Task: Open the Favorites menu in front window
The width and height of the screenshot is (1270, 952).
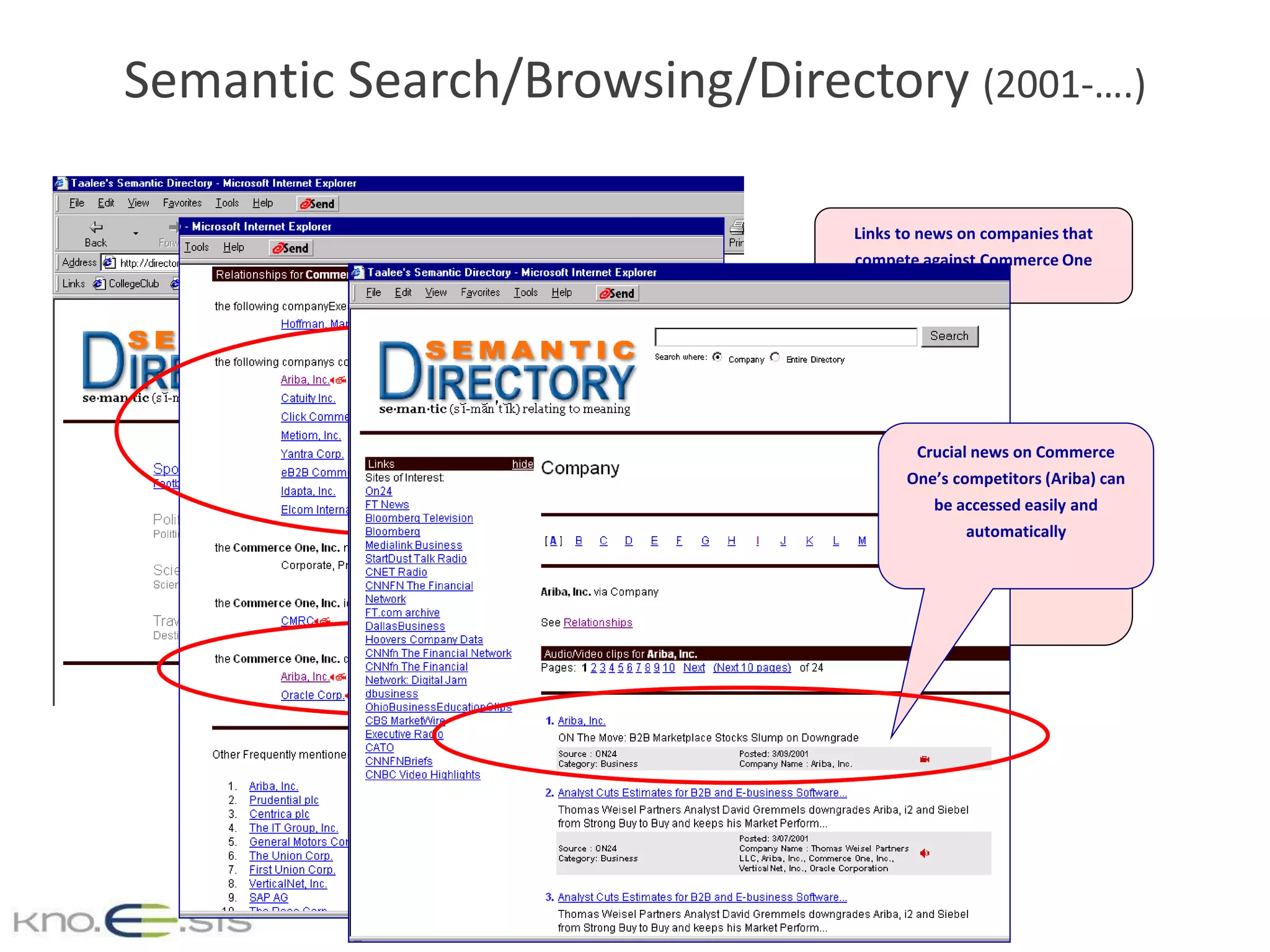Action: tap(480, 293)
